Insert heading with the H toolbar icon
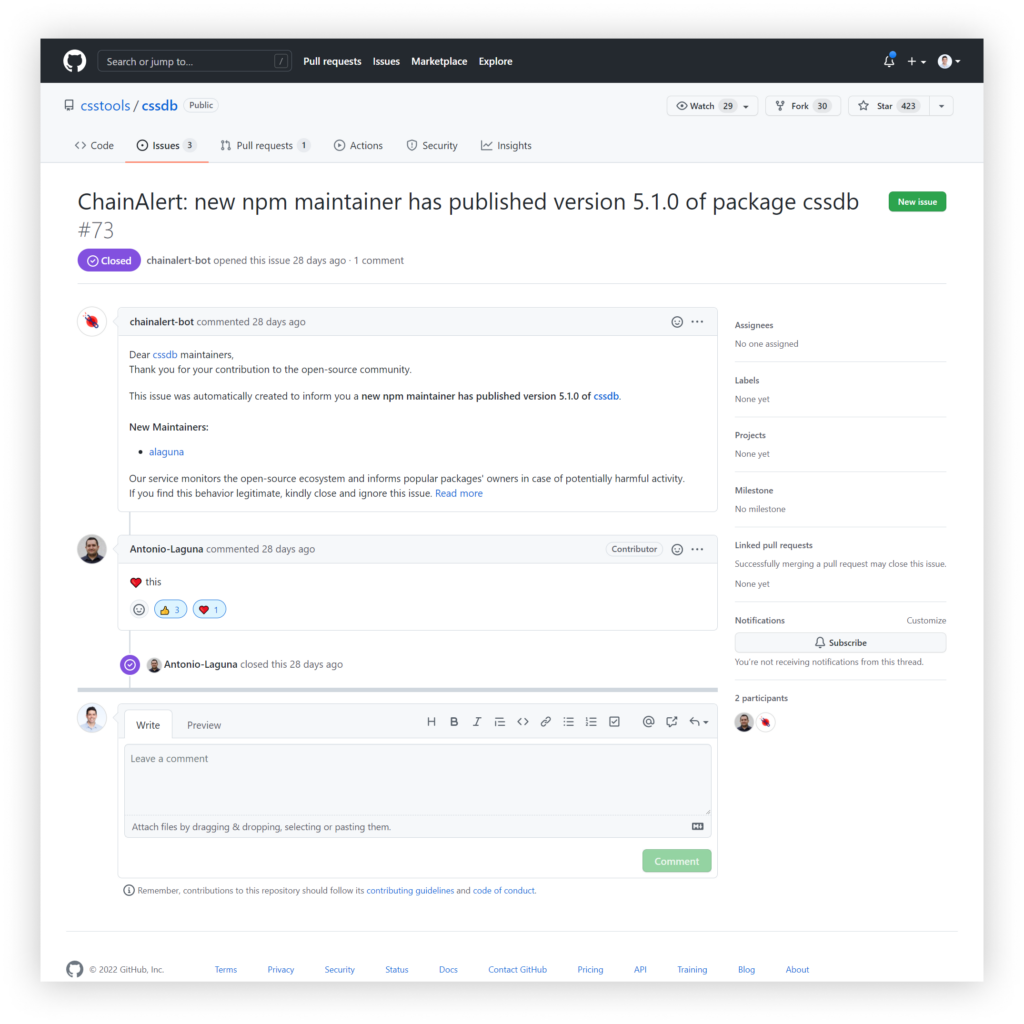This screenshot has width=1024, height=1024. click(x=431, y=722)
